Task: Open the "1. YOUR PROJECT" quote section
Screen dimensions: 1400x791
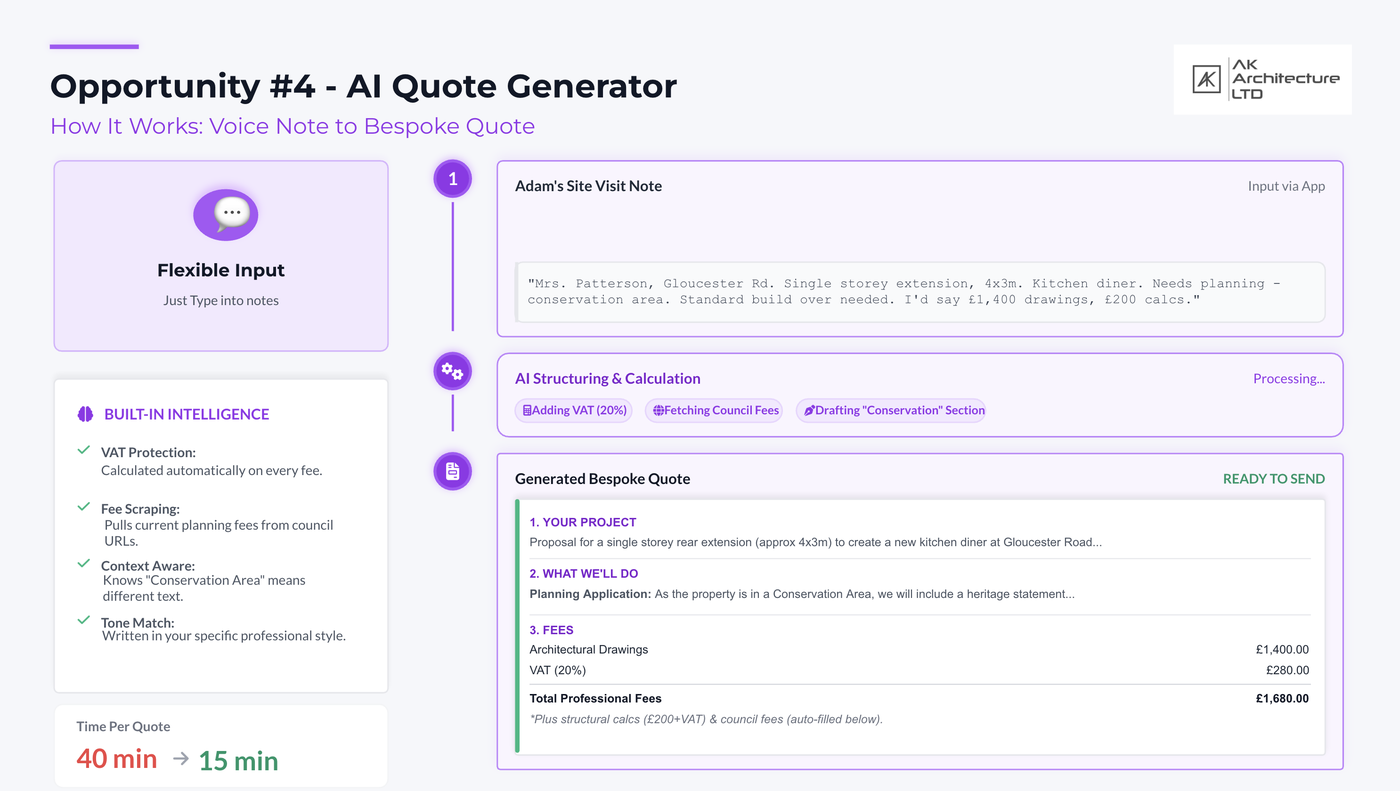Action: tap(583, 522)
